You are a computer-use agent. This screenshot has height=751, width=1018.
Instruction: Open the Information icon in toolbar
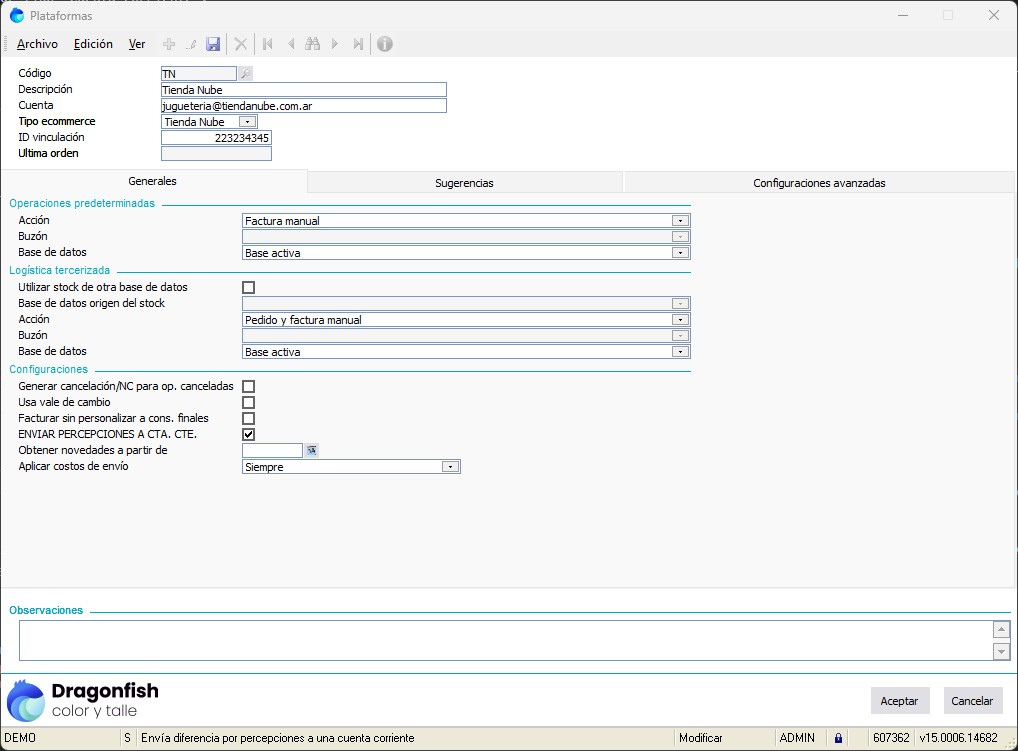point(384,44)
